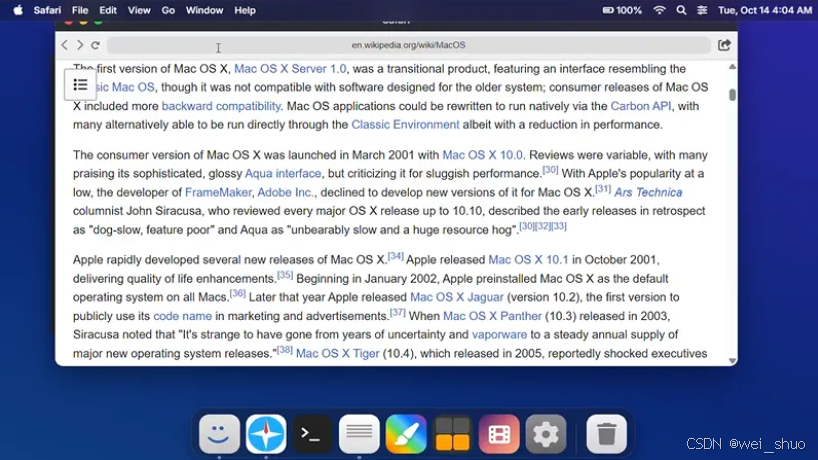
Task: Open the Trash in dock
Action: click(606, 434)
